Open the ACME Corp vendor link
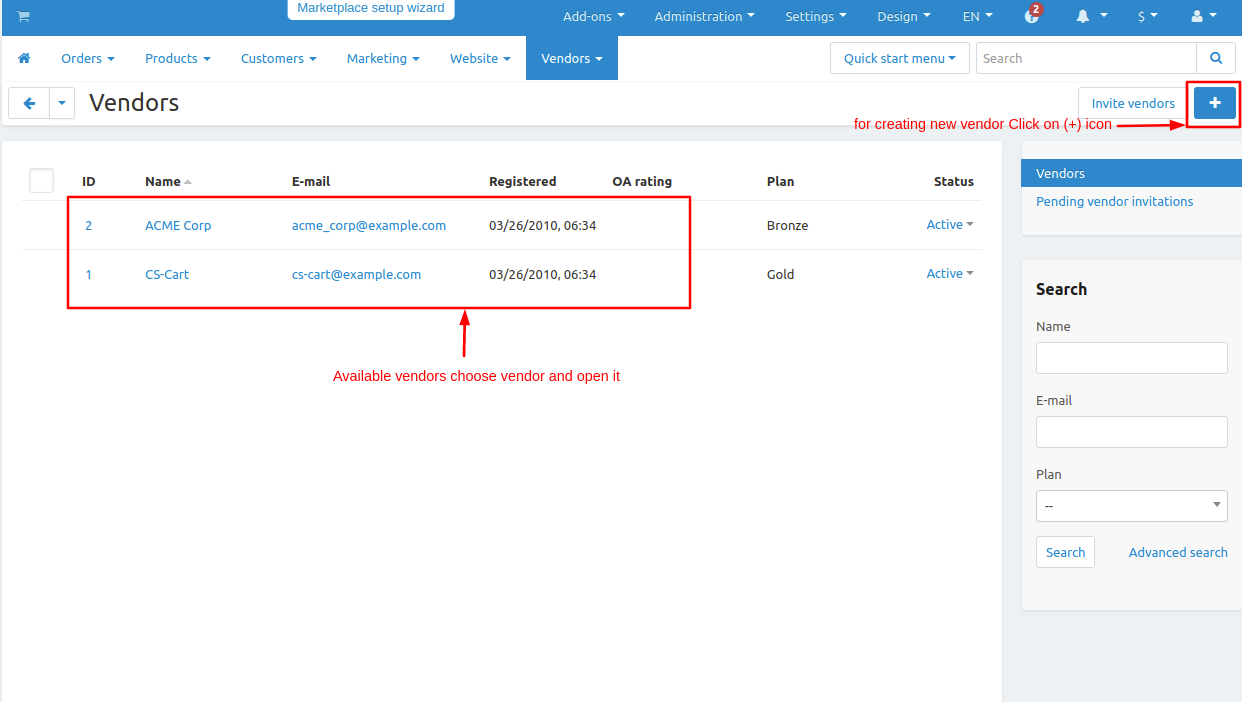The image size is (1242, 702). click(x=178, y=225)
